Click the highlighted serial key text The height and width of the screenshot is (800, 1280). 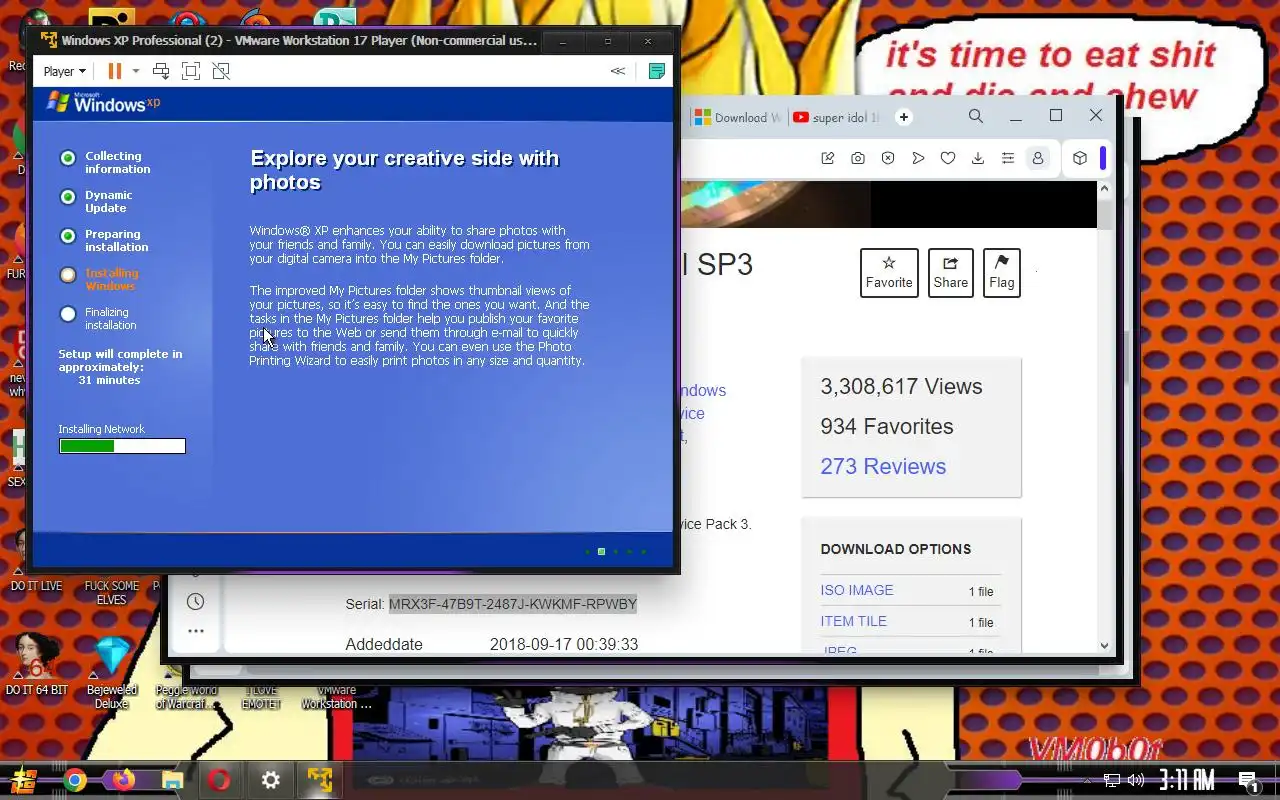coord(513,604)
